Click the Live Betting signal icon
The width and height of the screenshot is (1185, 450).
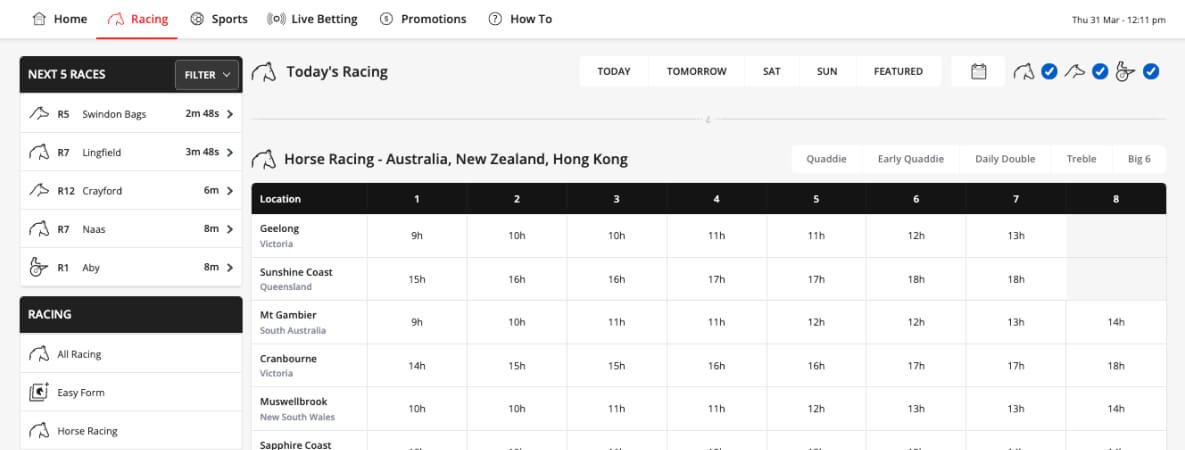276,19
